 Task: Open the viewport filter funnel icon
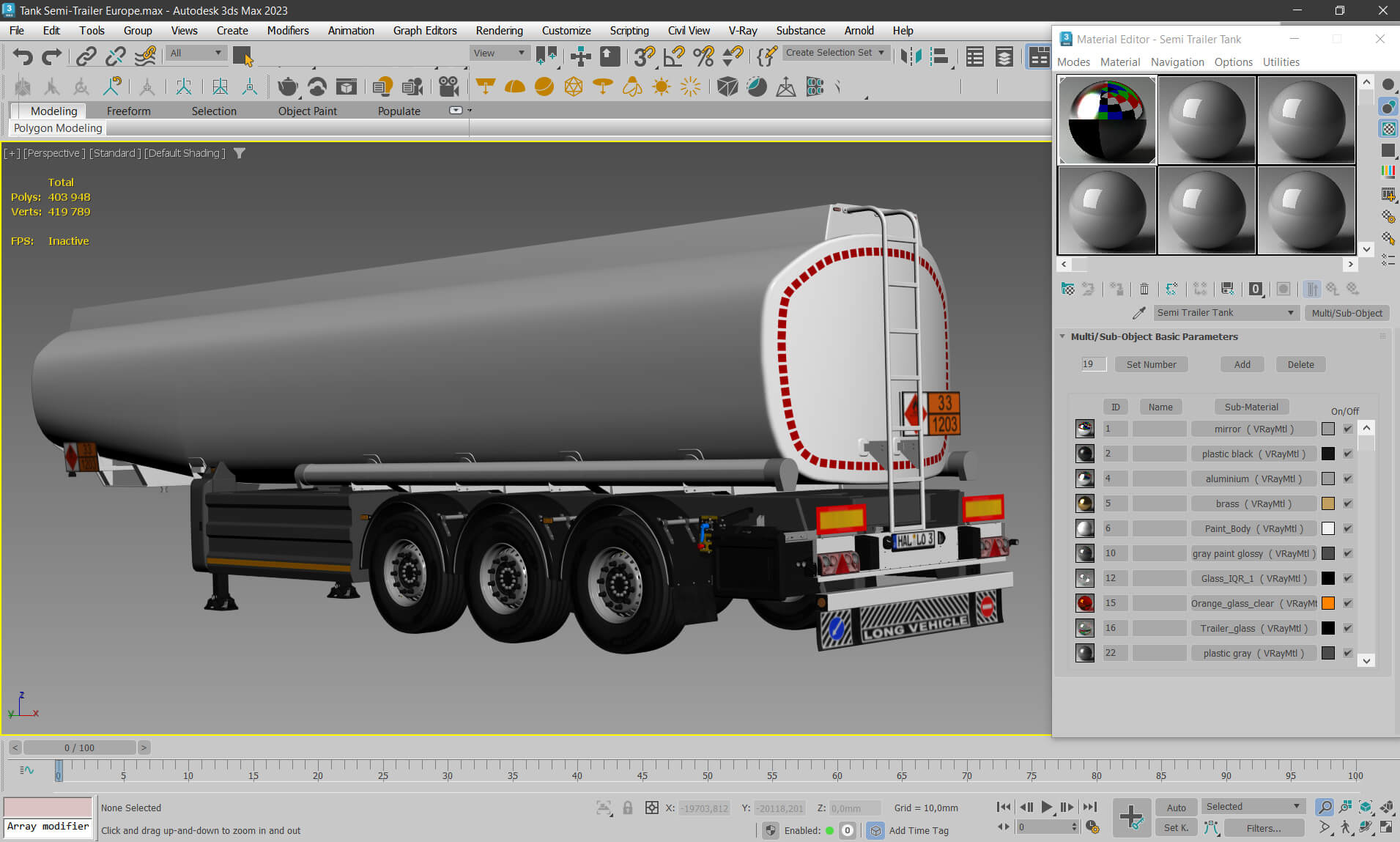tap(239, 153)
